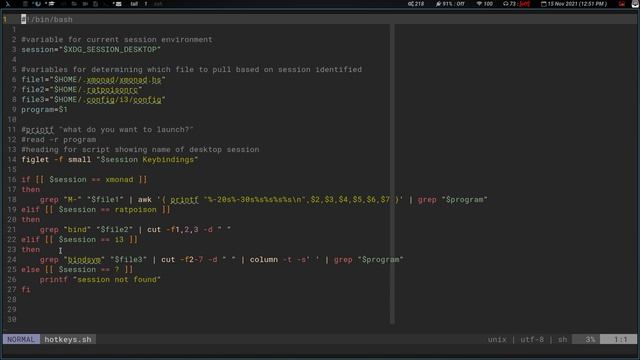
Task: Click the mail envelope workspace icon
Action: tap(118, 4)
